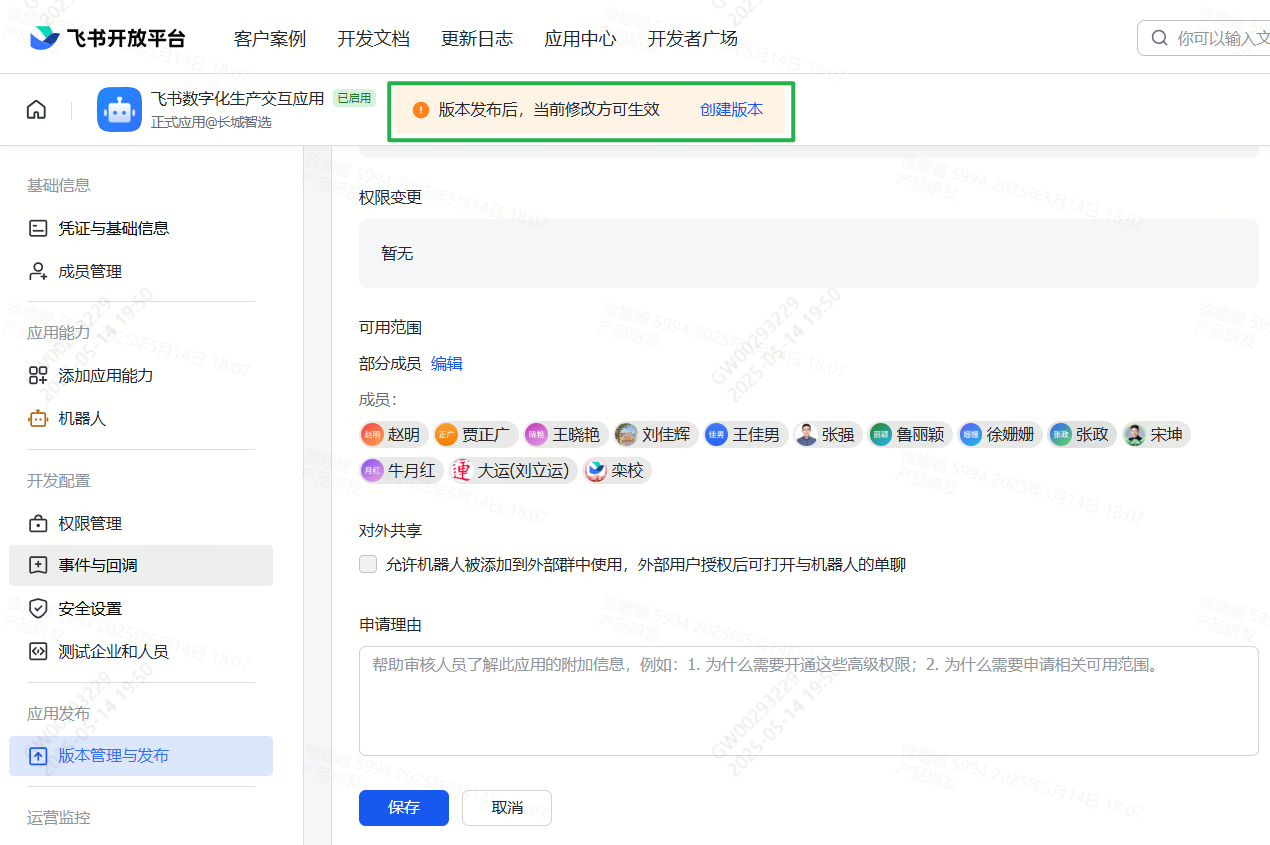Click the 正式应用@长城智选 subtitle
1270x845 pixels.
click(211, 122)
